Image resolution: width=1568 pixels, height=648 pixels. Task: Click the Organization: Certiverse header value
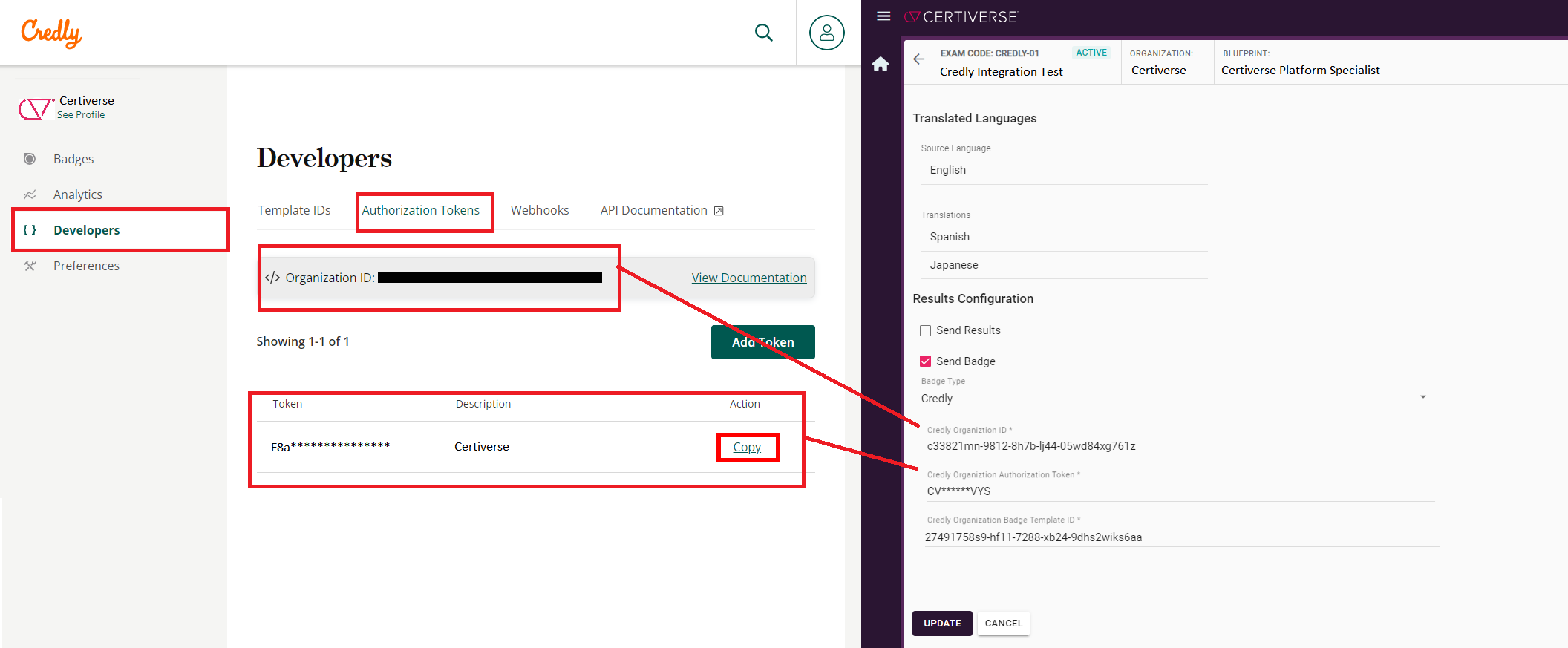[x=1159, y=71]
